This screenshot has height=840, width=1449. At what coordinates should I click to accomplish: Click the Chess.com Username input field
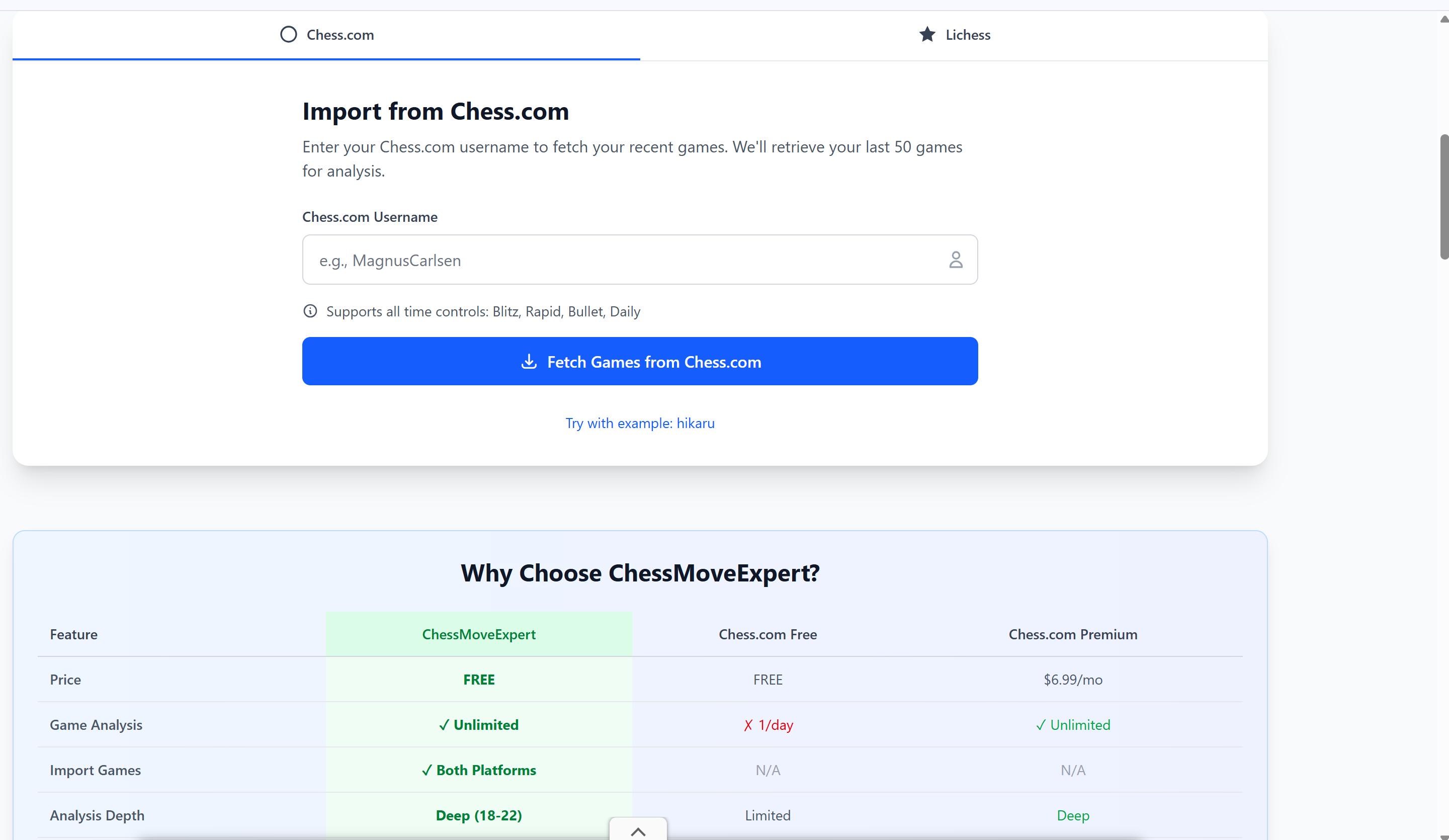tap(633, 260)
